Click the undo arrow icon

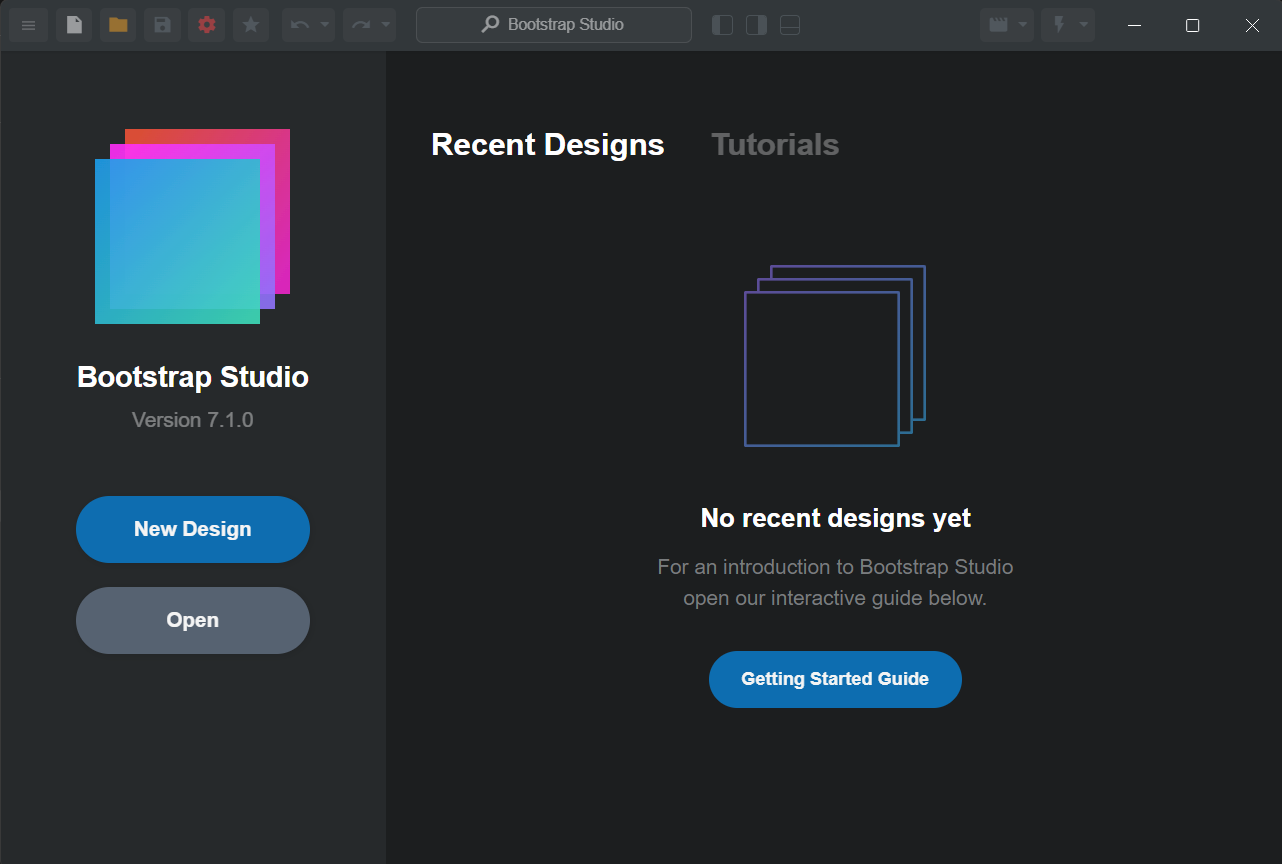(x=300, y=25)
